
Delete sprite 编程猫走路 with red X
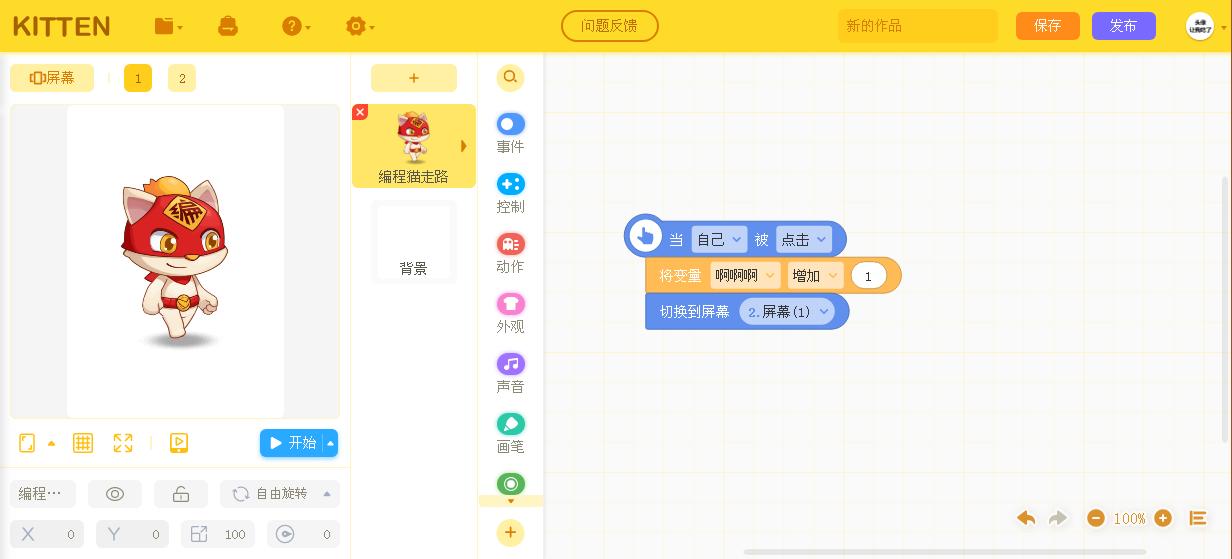coord(360,112)
